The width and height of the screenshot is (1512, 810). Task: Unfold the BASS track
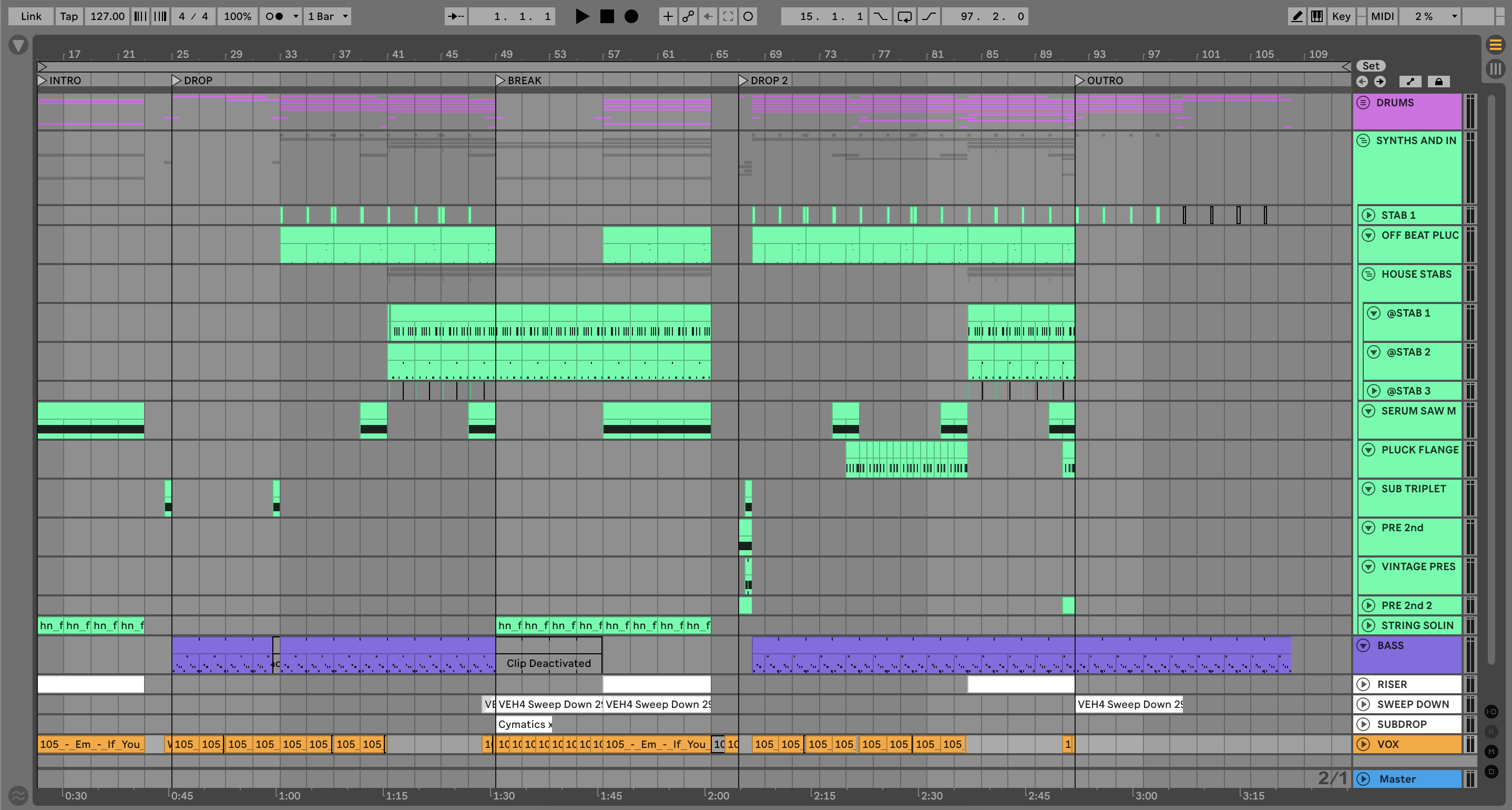click(x=1364, y=645)
